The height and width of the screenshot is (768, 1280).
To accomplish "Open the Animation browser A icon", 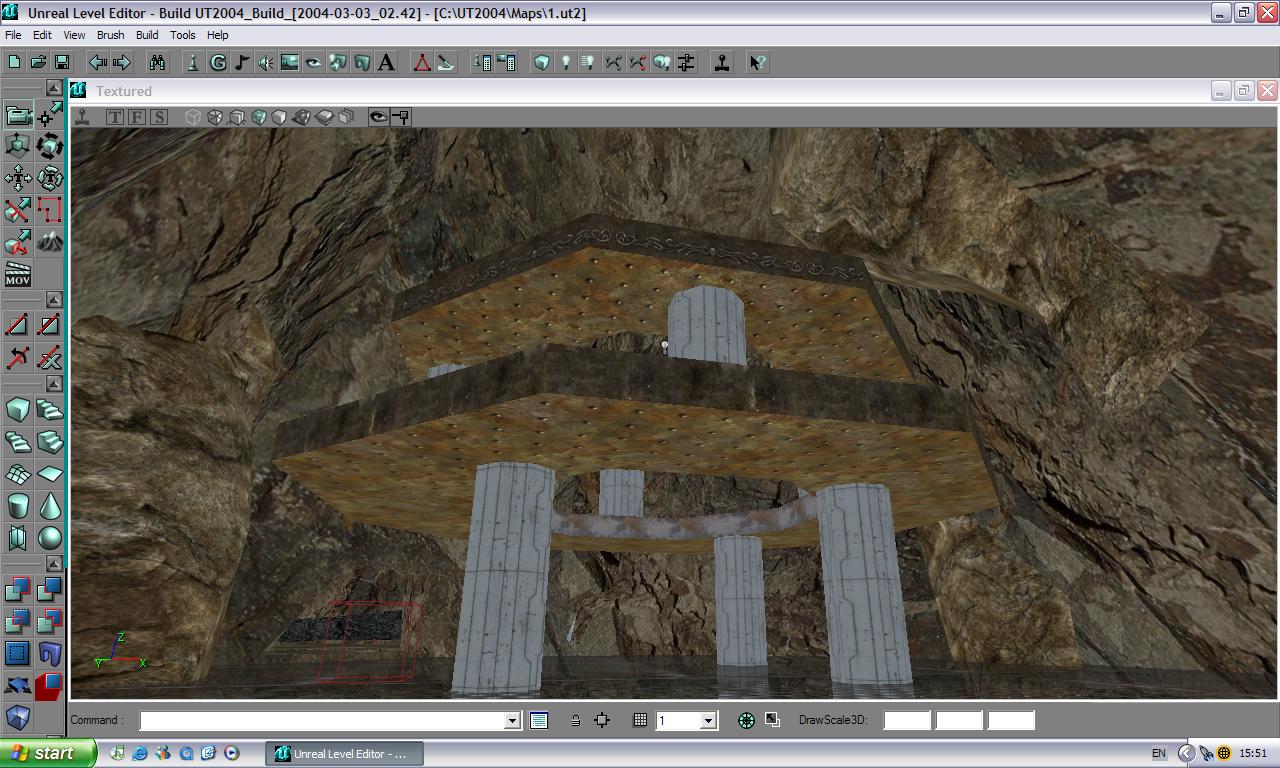I will [x=386, y=62].
